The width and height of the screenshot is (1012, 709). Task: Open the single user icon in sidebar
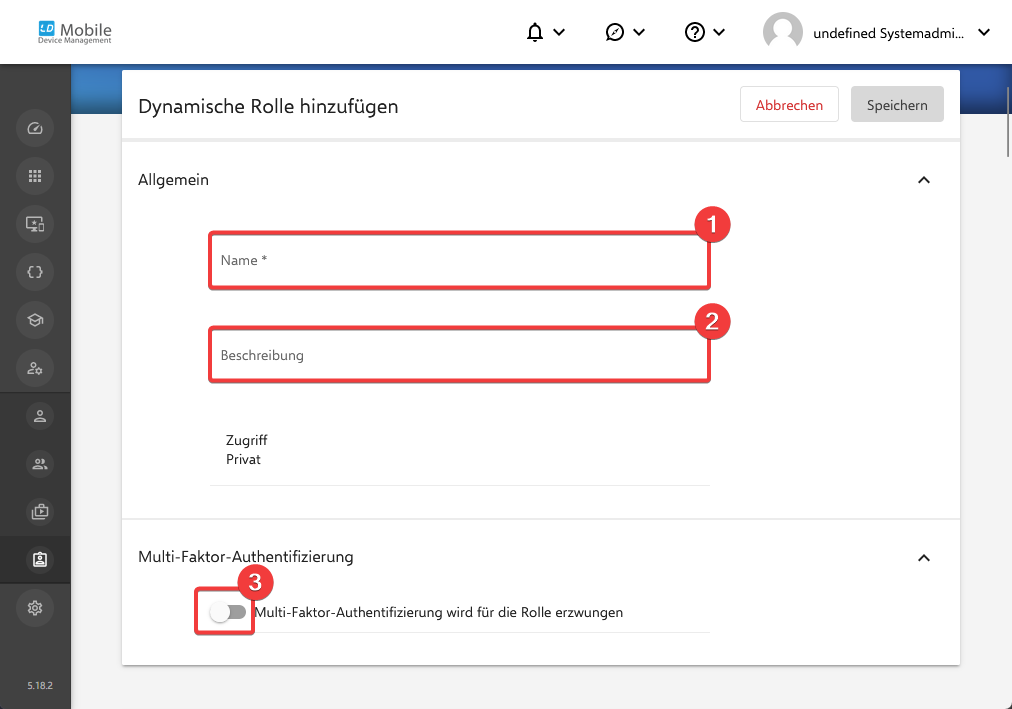coord(40,416)
